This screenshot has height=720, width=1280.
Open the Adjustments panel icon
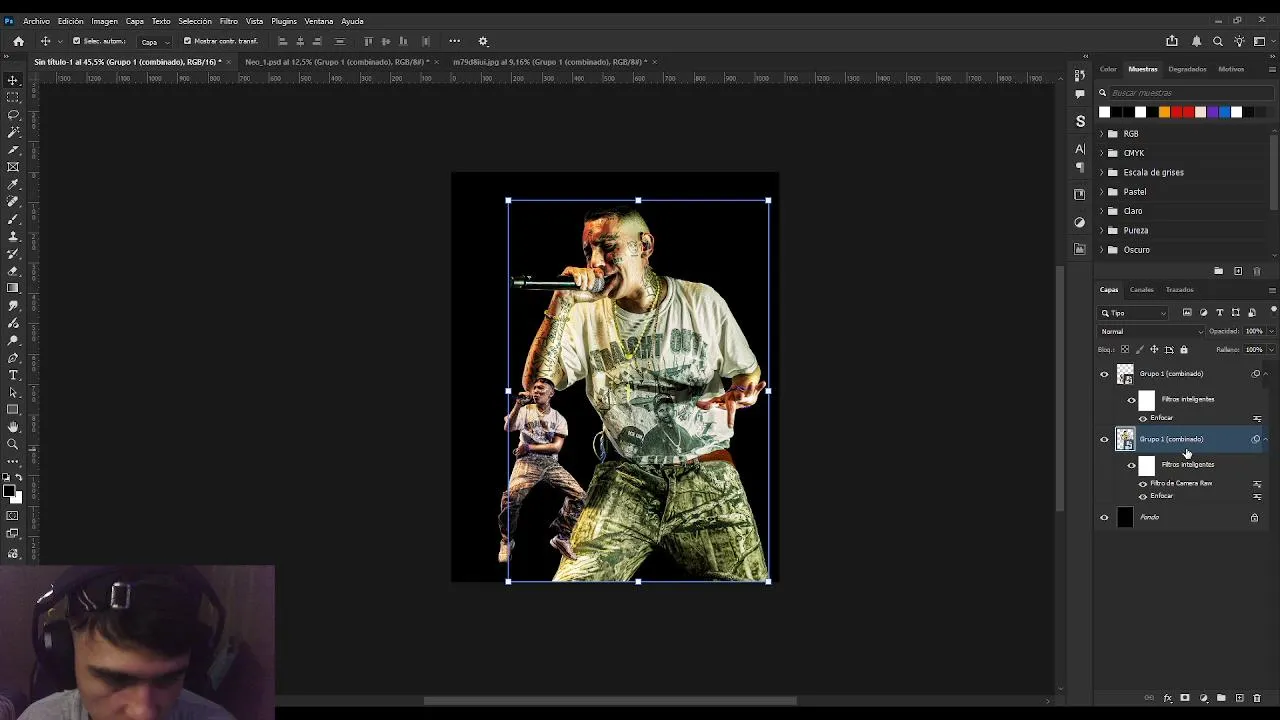(x=1080, y=222)
